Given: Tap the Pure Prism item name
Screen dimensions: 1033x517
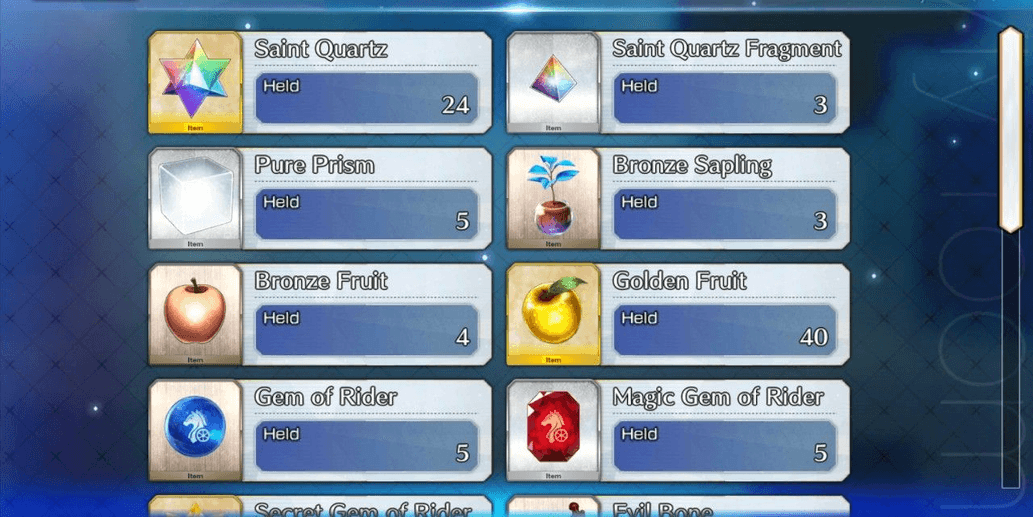Looking at the screenshot, I should coord(314,165).
